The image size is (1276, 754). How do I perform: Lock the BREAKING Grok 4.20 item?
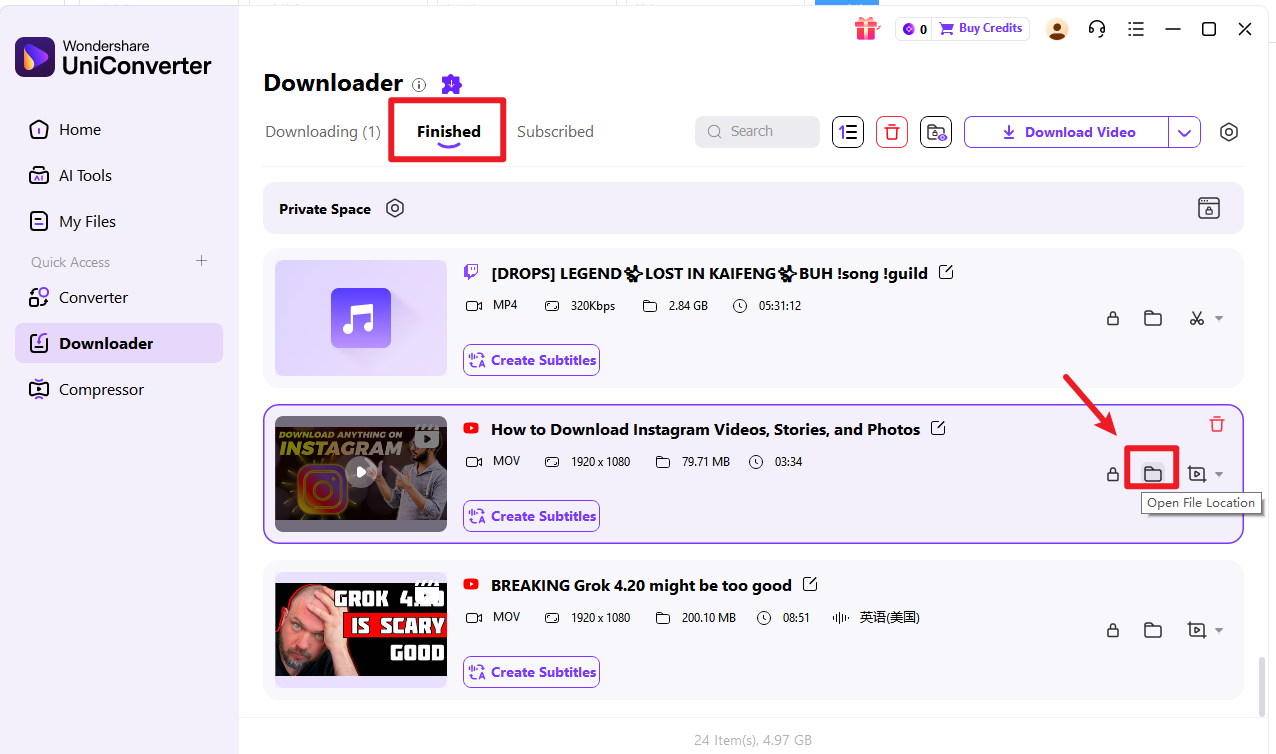[x=1112, y=631]
